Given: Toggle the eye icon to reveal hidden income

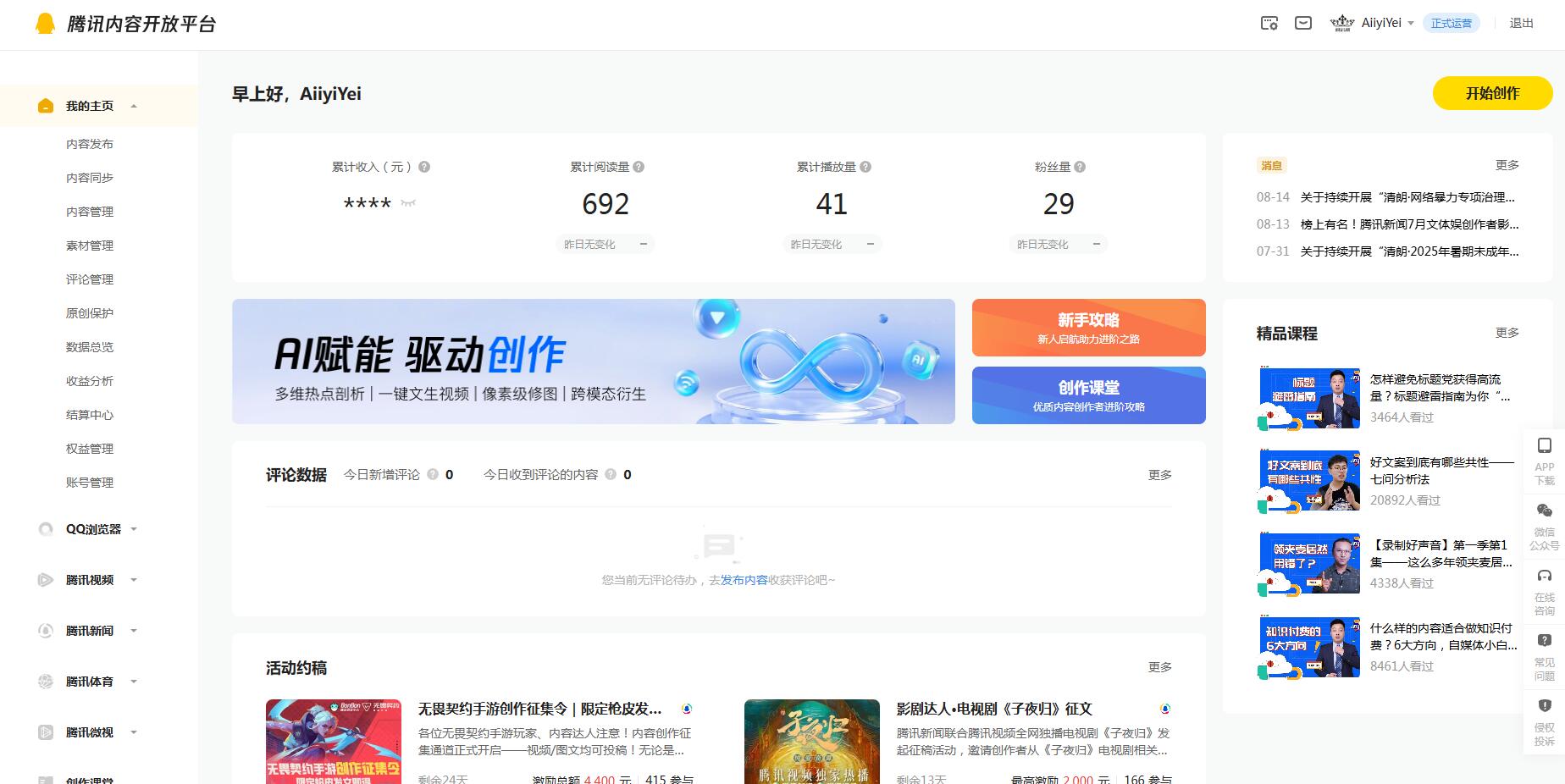Looking at the screenshot, I should [x=408, y=203].
